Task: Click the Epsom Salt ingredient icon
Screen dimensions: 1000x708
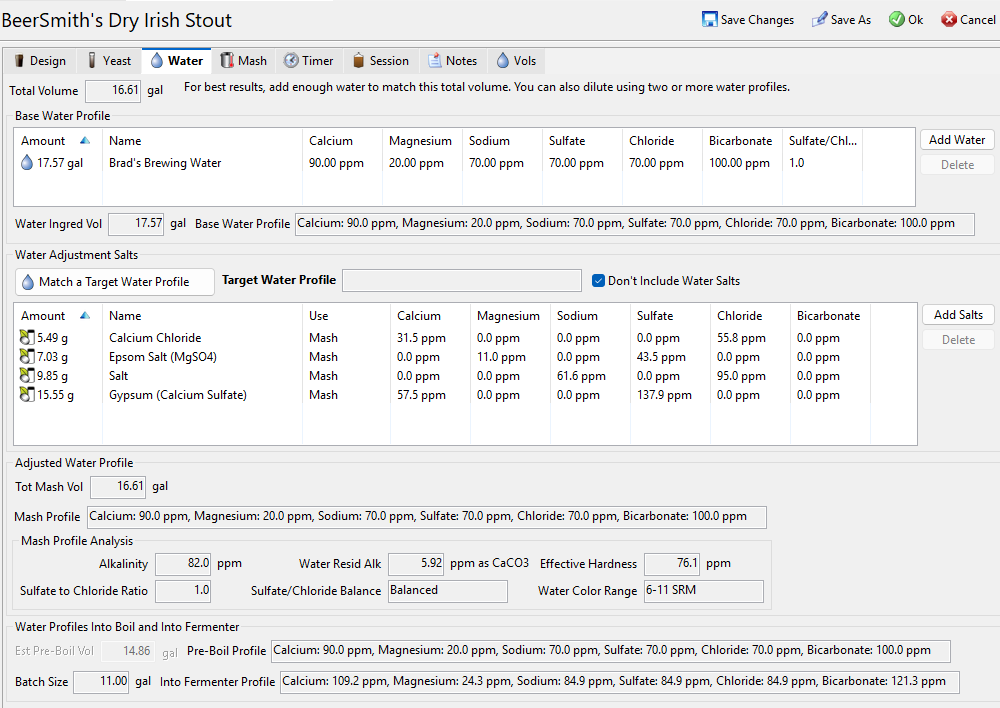Action: pos(27,357)
